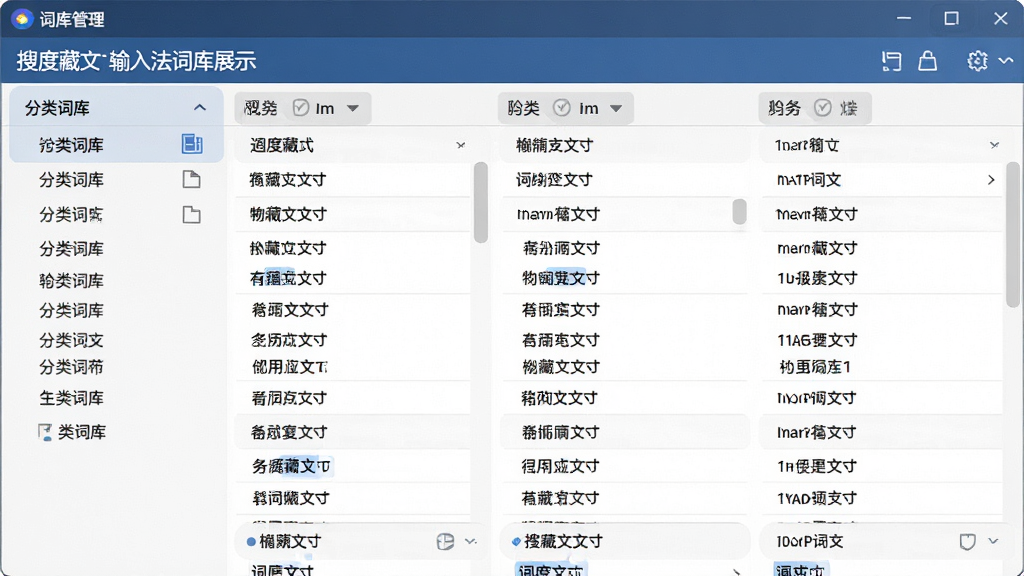
Task: Select the 分类词文 sidebar entry
Action: pos(71,340)
